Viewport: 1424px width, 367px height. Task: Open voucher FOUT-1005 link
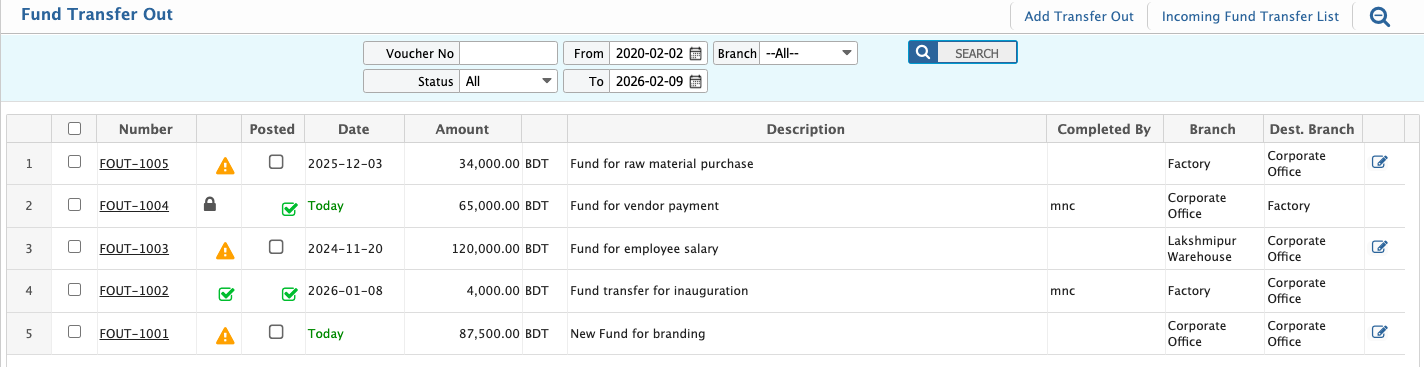[x=134, y=164]
